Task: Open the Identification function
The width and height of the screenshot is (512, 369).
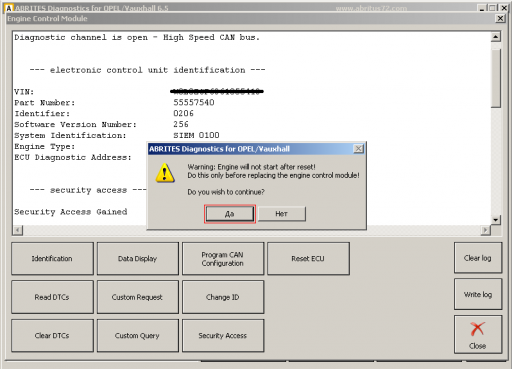Action: 52,258
